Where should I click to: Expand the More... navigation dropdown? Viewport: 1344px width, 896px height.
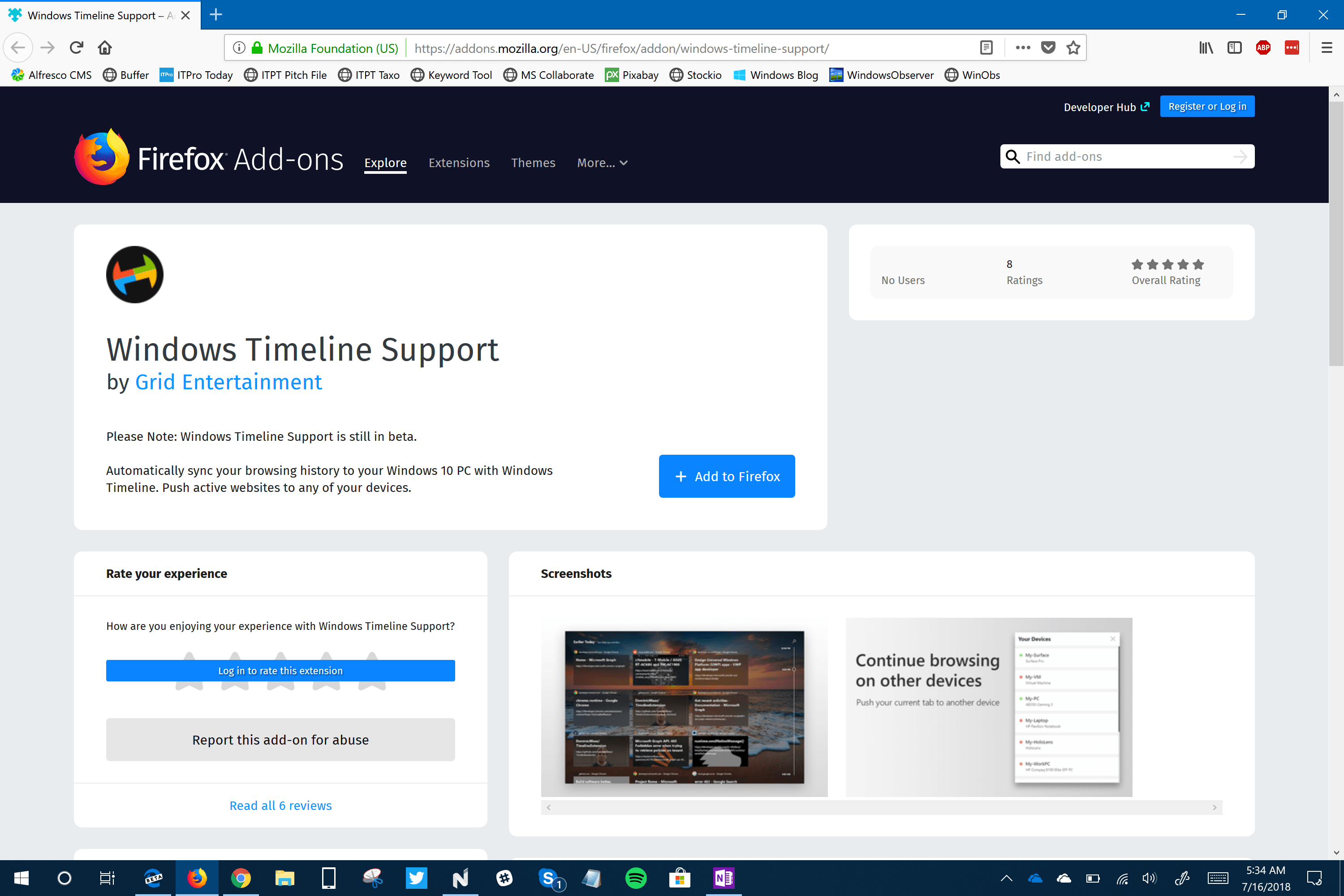click(602, 163)
